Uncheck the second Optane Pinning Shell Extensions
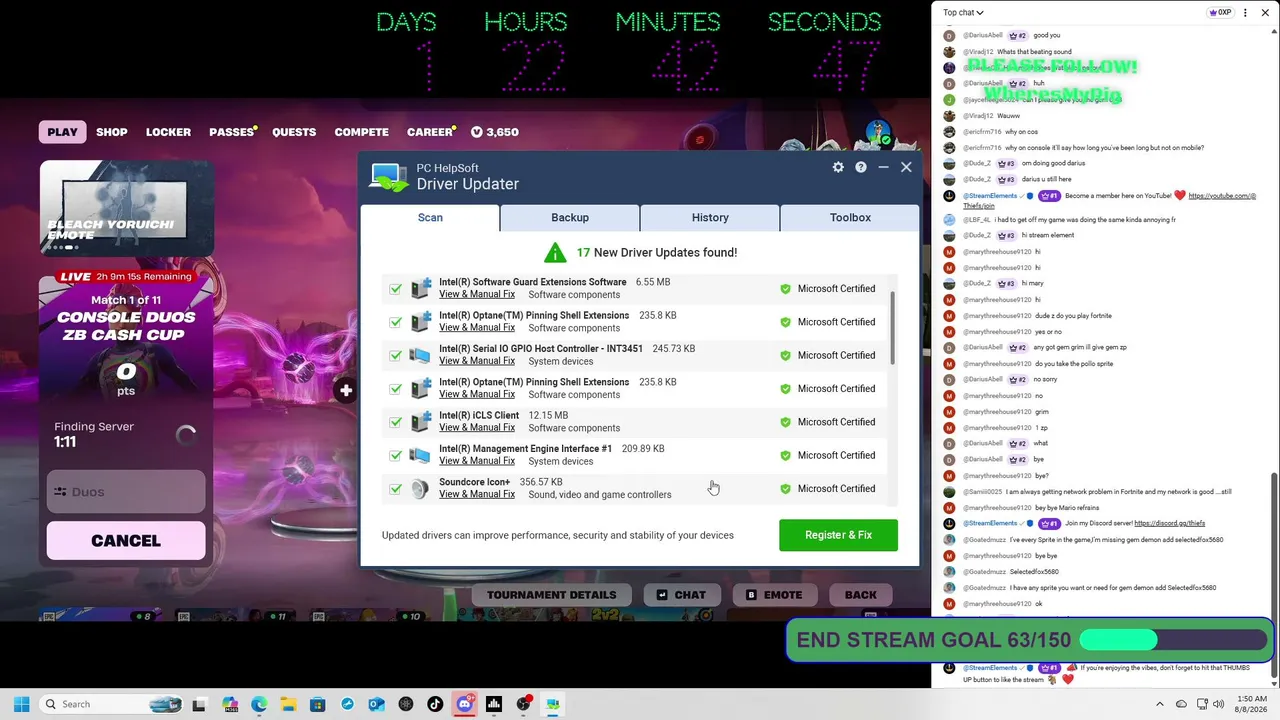This screenshot has width=1280, height=720. point(396,389)
